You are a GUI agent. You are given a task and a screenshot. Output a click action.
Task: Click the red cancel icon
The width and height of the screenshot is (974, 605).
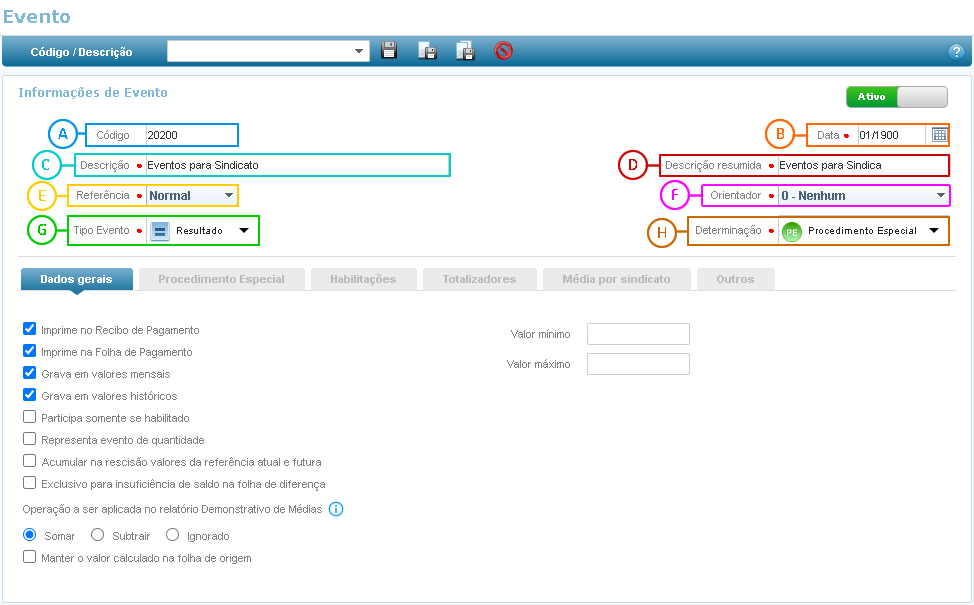pos(504,51)
